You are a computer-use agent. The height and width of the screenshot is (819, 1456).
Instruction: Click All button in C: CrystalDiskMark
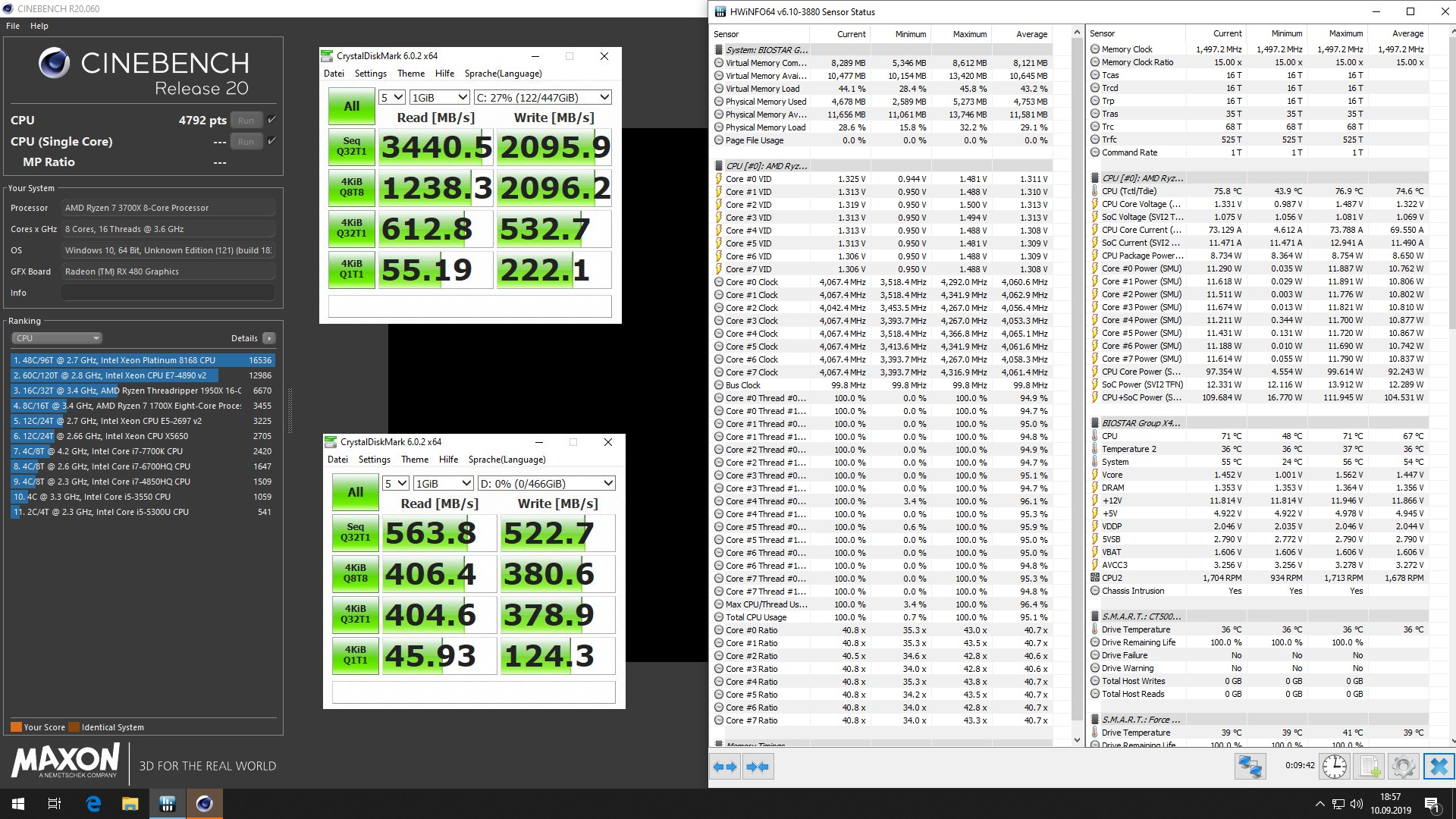pyautogui.click(x=352, y=106)
